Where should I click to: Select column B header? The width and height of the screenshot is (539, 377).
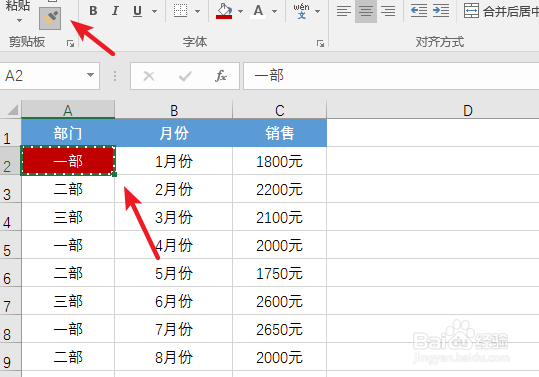(174, 110)
